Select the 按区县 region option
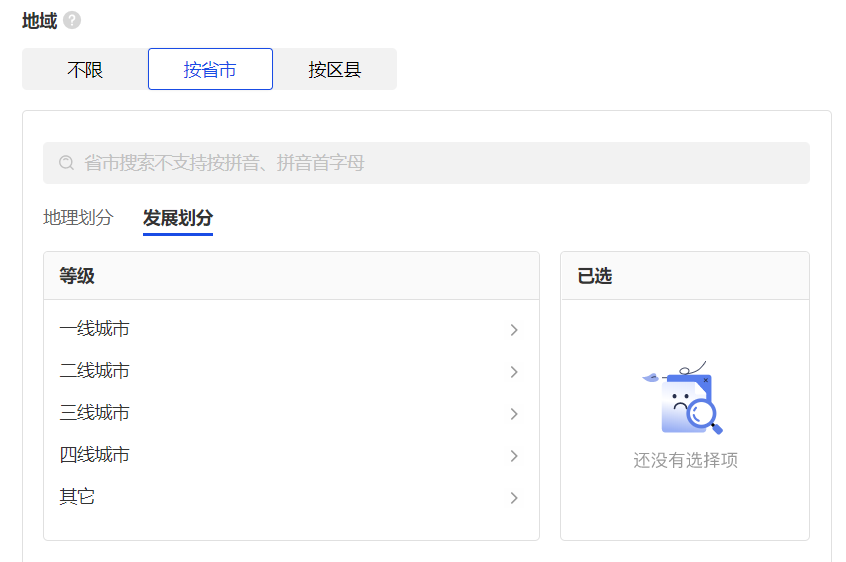The height and width of the screenshot is (562, 846). (x=335, y=69)
